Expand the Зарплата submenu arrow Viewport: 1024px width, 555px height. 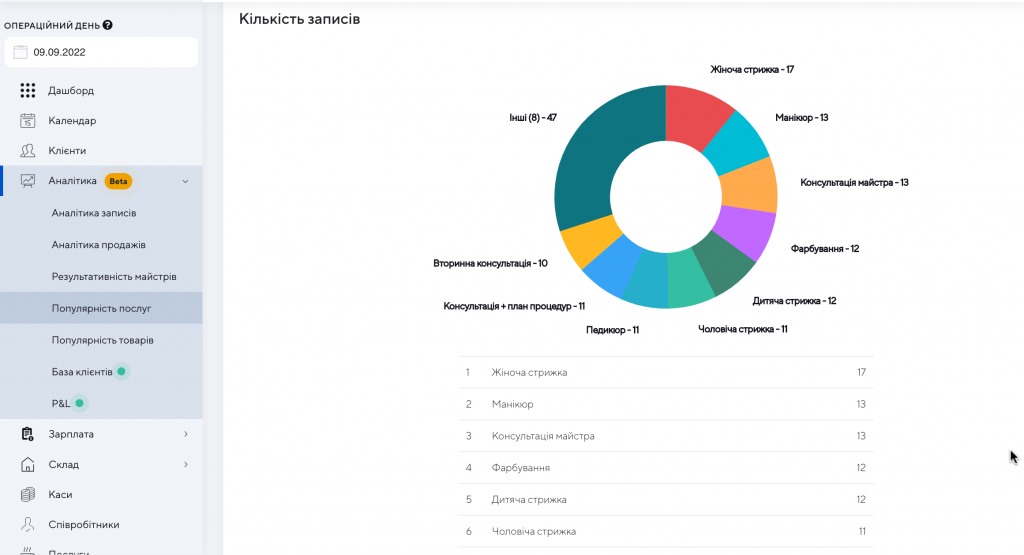tap(186, 434)
